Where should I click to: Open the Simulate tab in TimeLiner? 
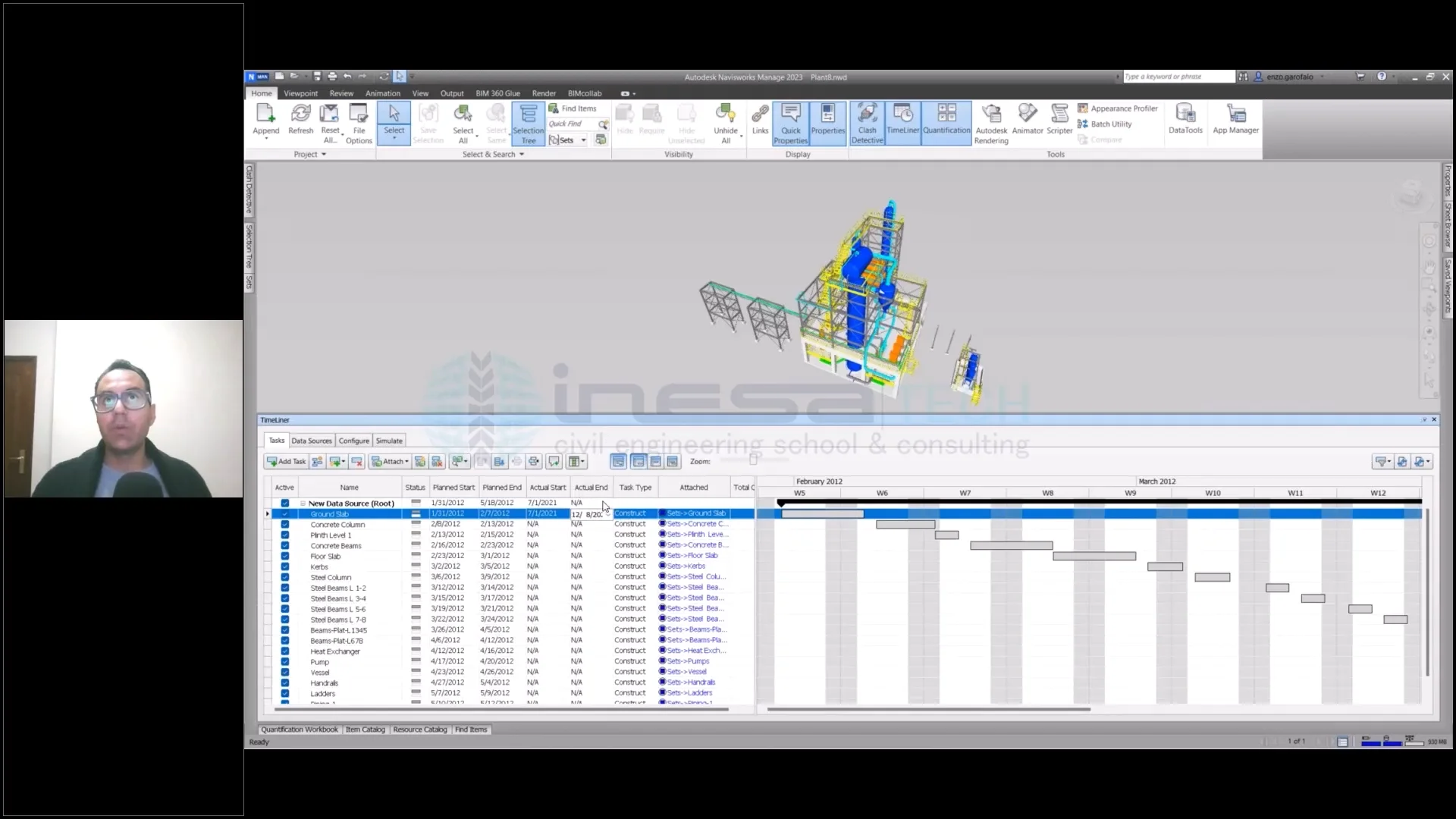(389, 441)
